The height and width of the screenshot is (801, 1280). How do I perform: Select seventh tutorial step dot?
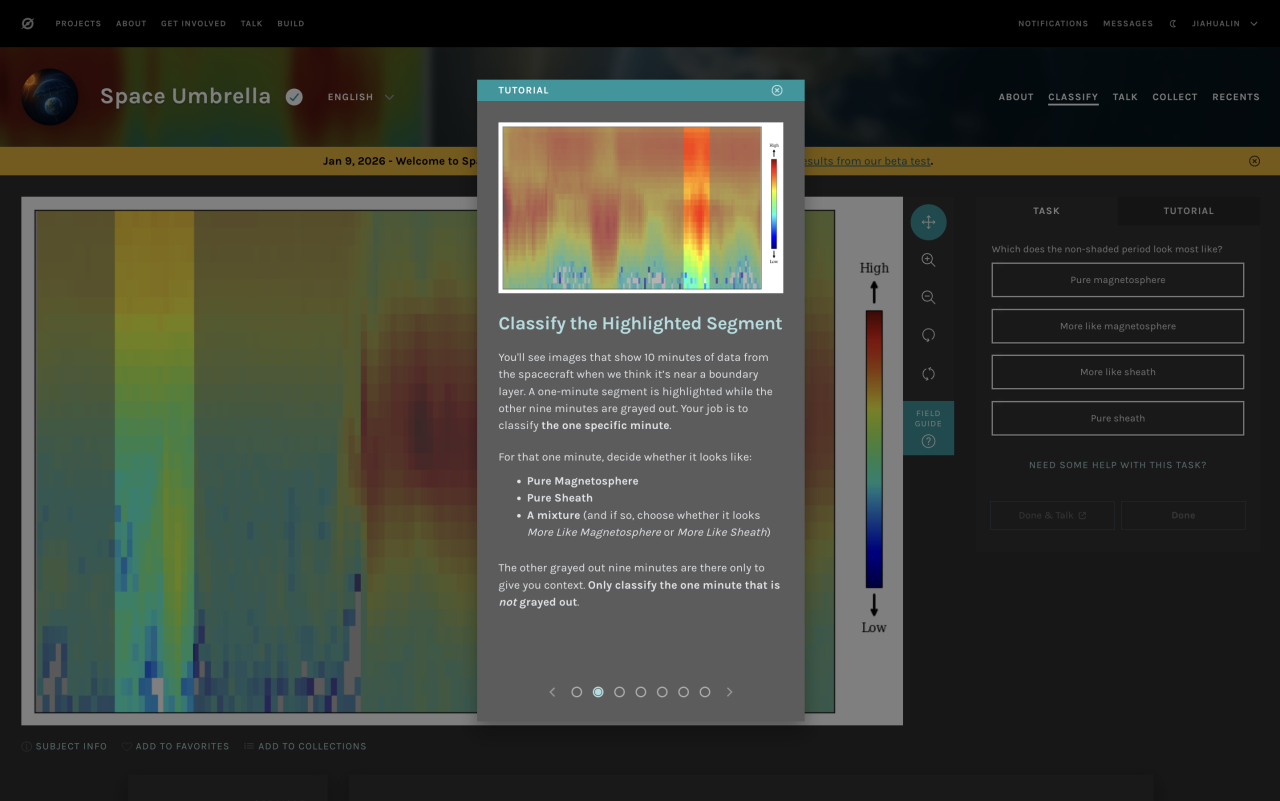click(705, 692)
